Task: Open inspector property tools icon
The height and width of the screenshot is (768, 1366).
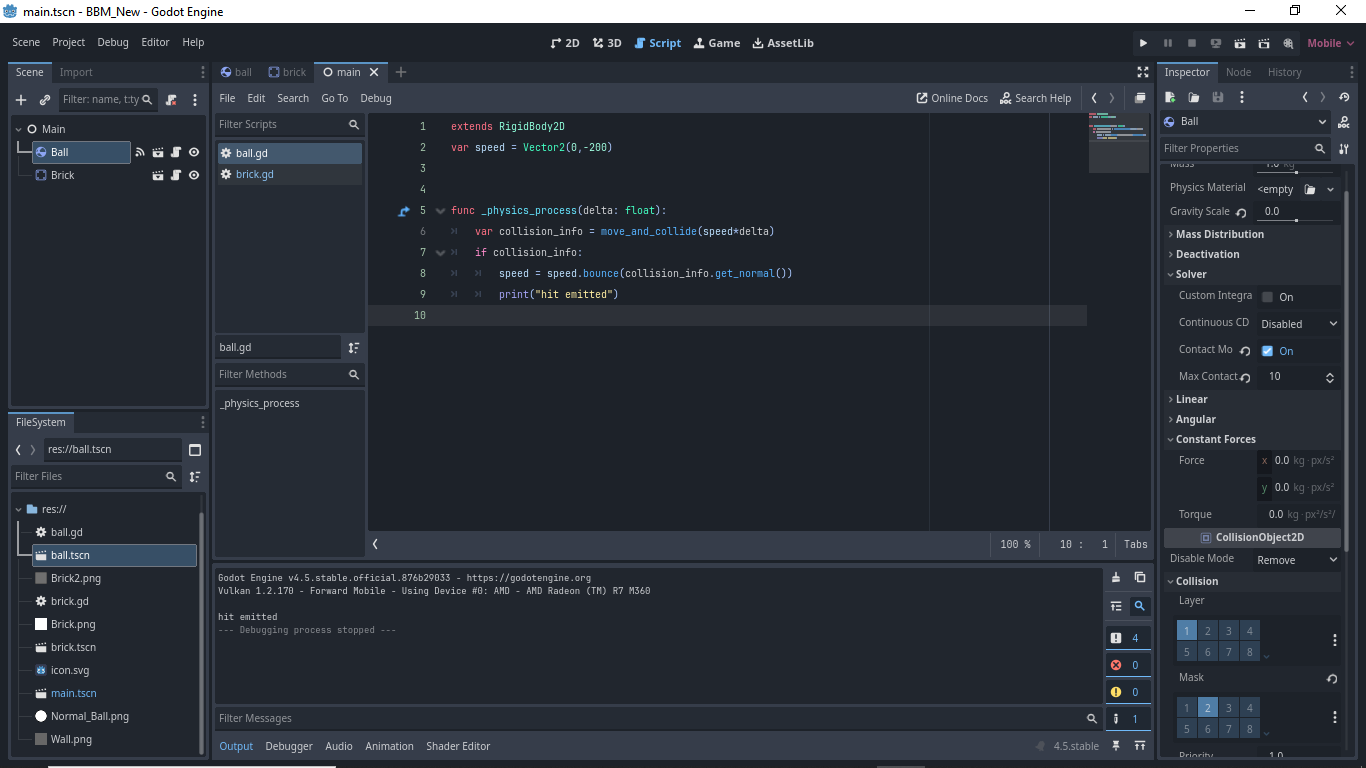Action: [1344, 148]
